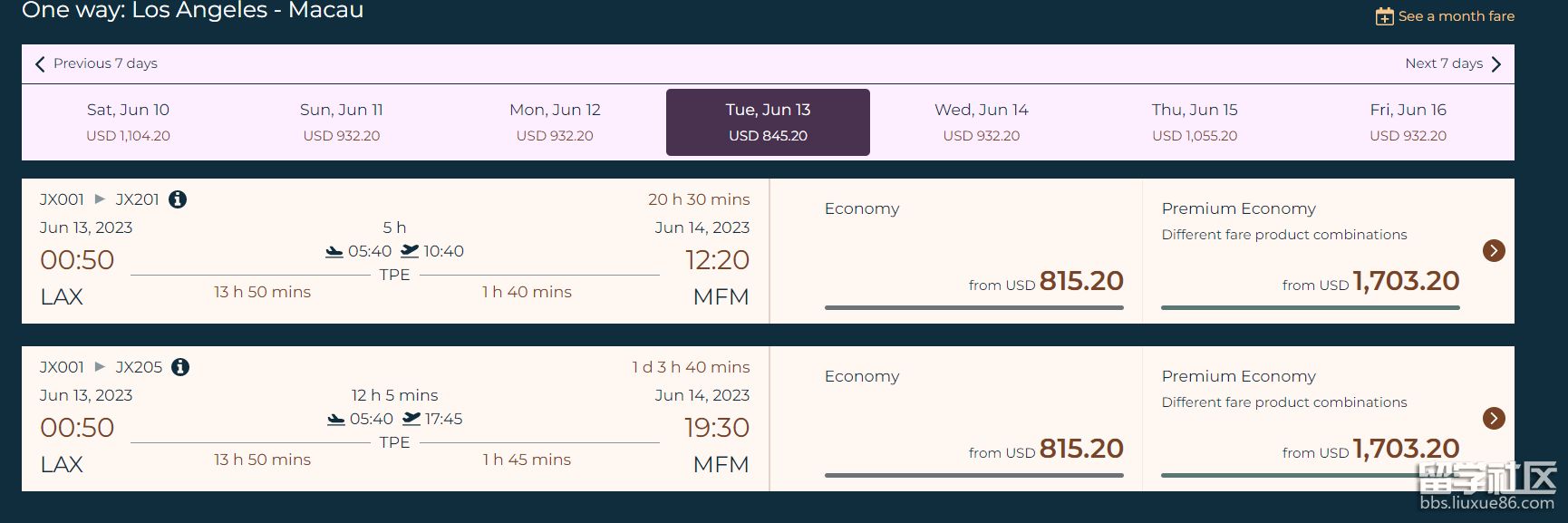Select the Sun, Jun 11 date tab
1568x523 pixels.
pyautogui.click(x=342, y=122)
